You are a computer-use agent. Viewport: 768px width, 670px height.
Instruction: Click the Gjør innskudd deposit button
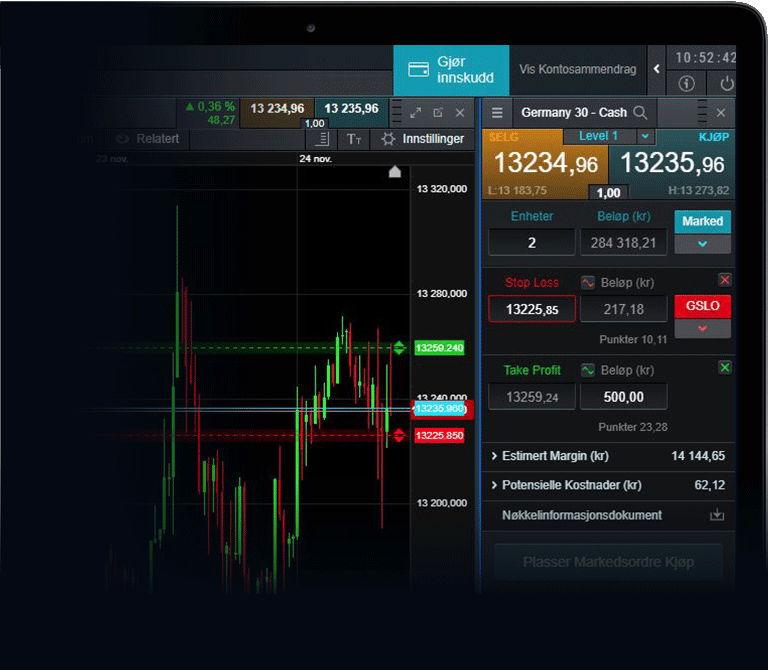pyautogui.click(x=450, y=69)
